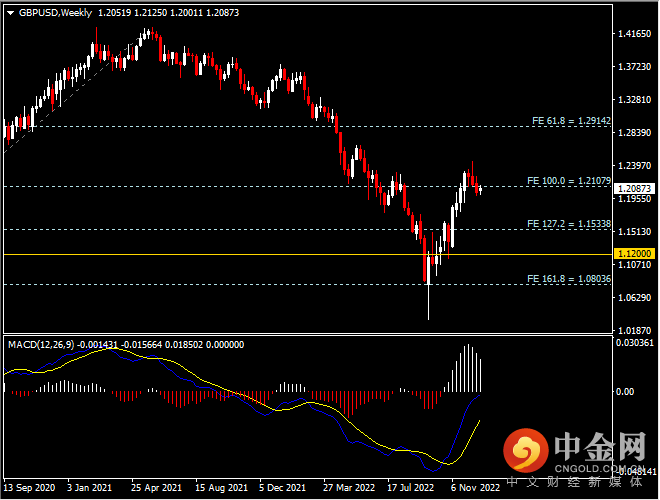Click the 1.32810 price axis label
The width and height of the screenshot is (660, 500).
(x=631, y=100)
